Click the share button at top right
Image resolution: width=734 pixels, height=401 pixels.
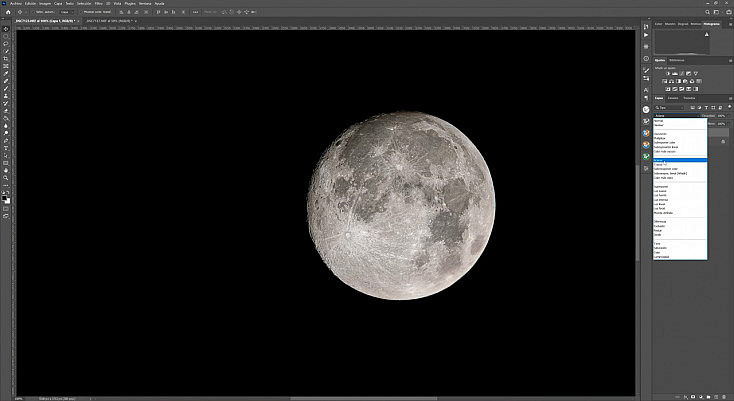pyautogui.click(x=728, y=12)
